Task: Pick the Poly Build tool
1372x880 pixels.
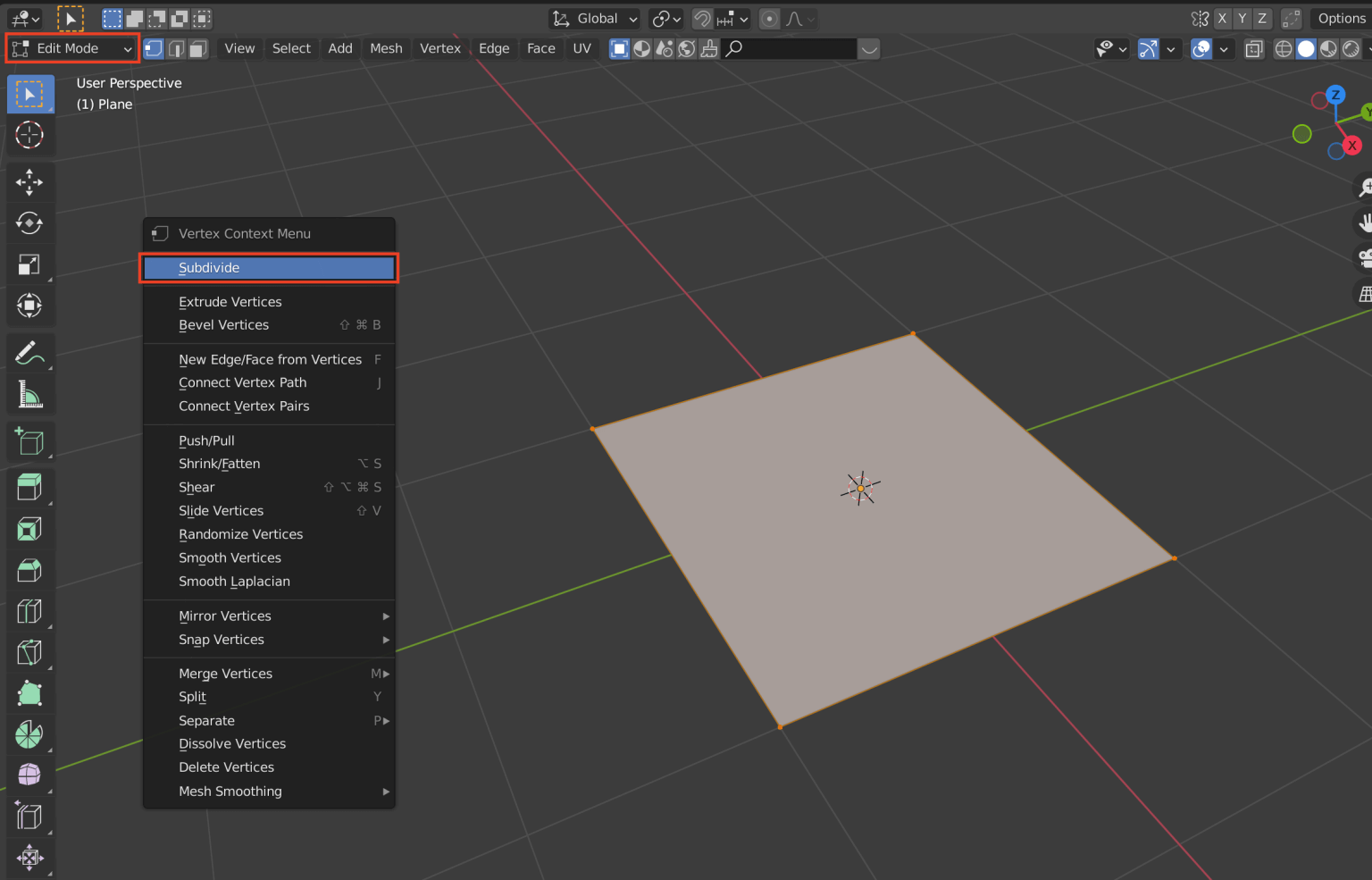Action: coord(29,693)
